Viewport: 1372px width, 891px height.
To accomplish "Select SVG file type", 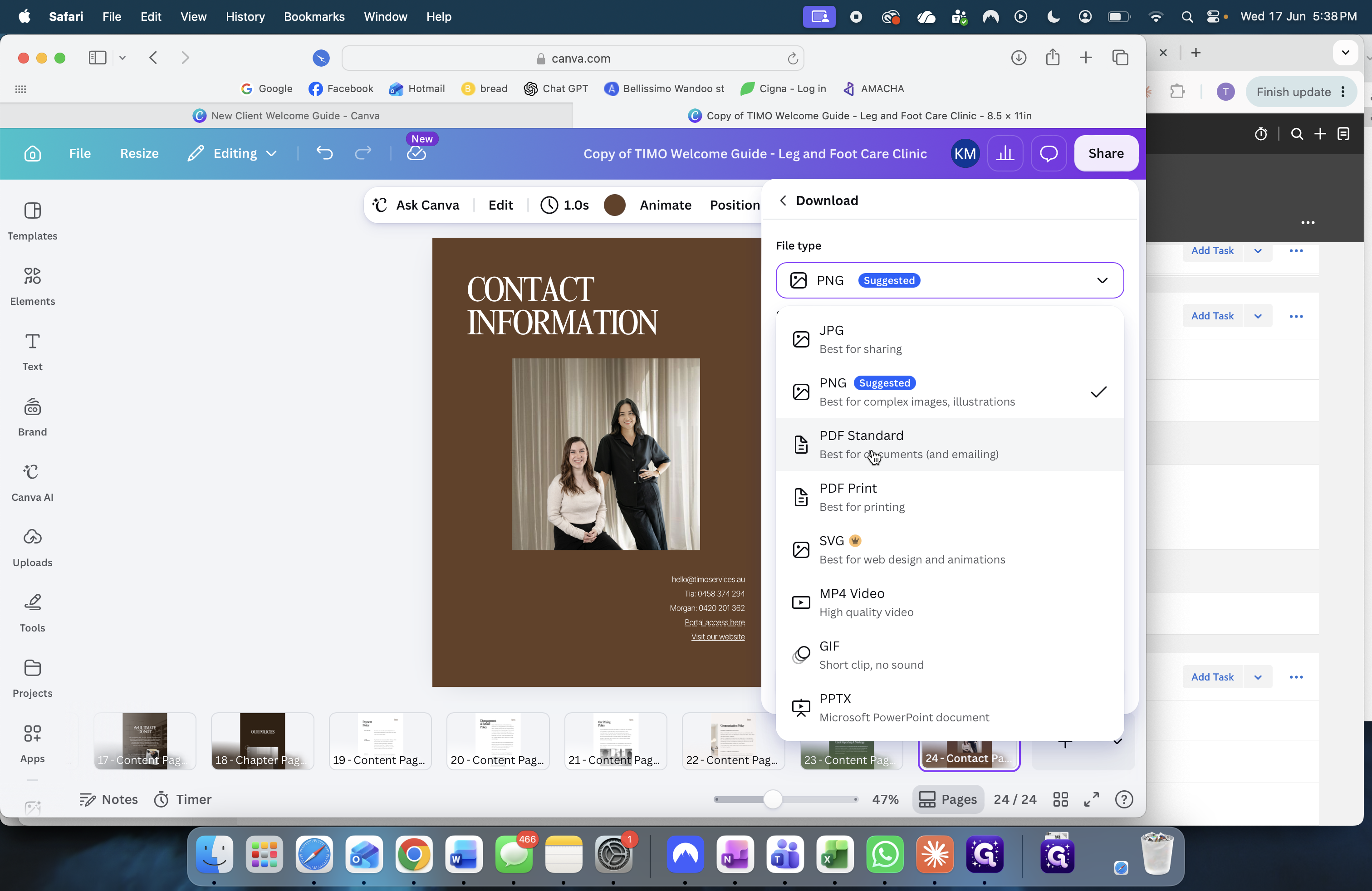I will (x=950, y=550).
